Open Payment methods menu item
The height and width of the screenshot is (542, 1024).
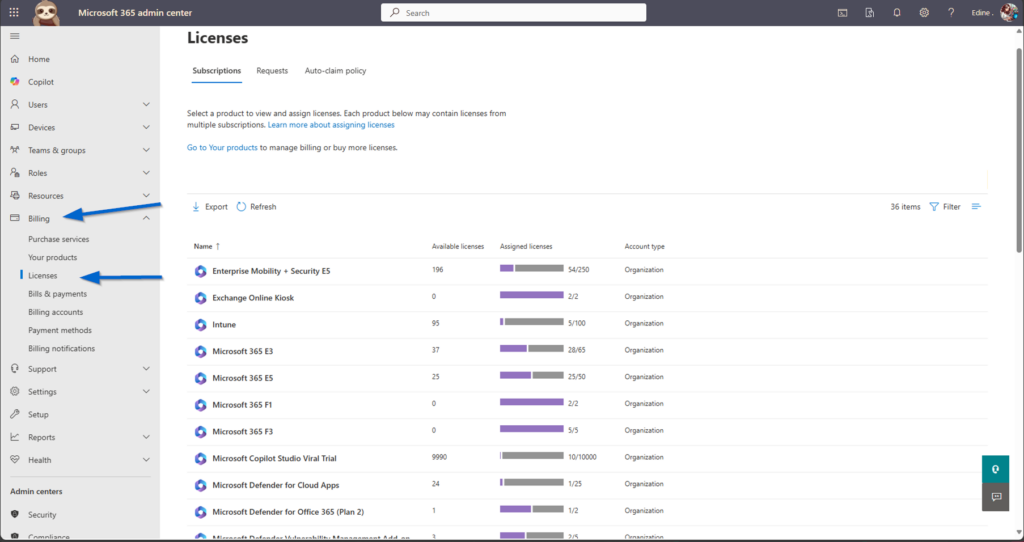pyautogui.click(x=59, y=330)
